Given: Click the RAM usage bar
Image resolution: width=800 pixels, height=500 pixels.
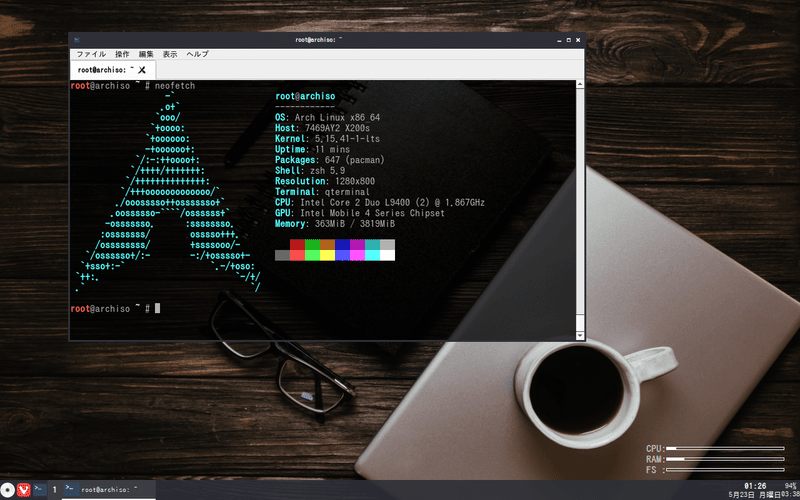Looking at the screenshot, I should pos(726,459).
